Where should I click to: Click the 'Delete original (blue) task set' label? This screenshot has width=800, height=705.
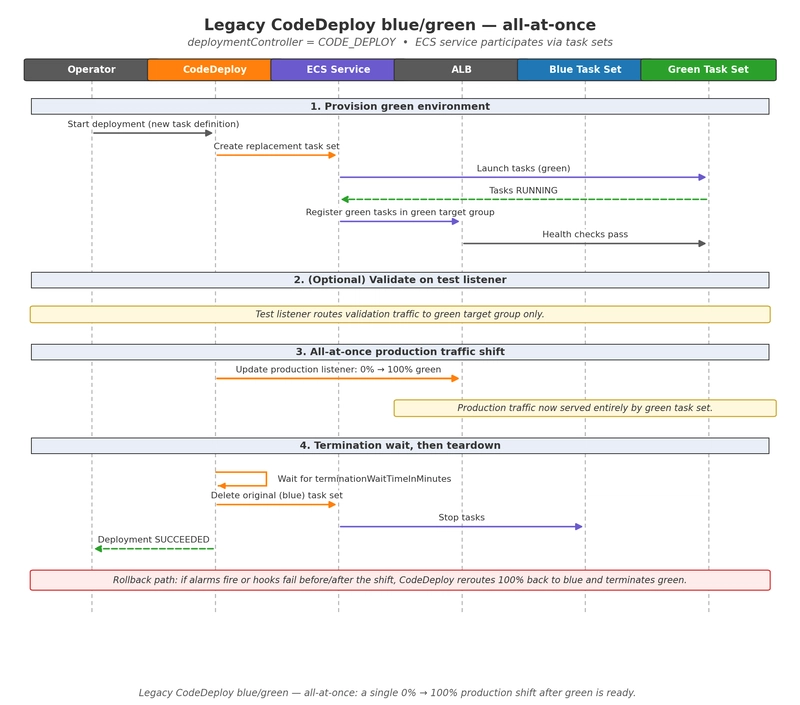tap(277, 495)
